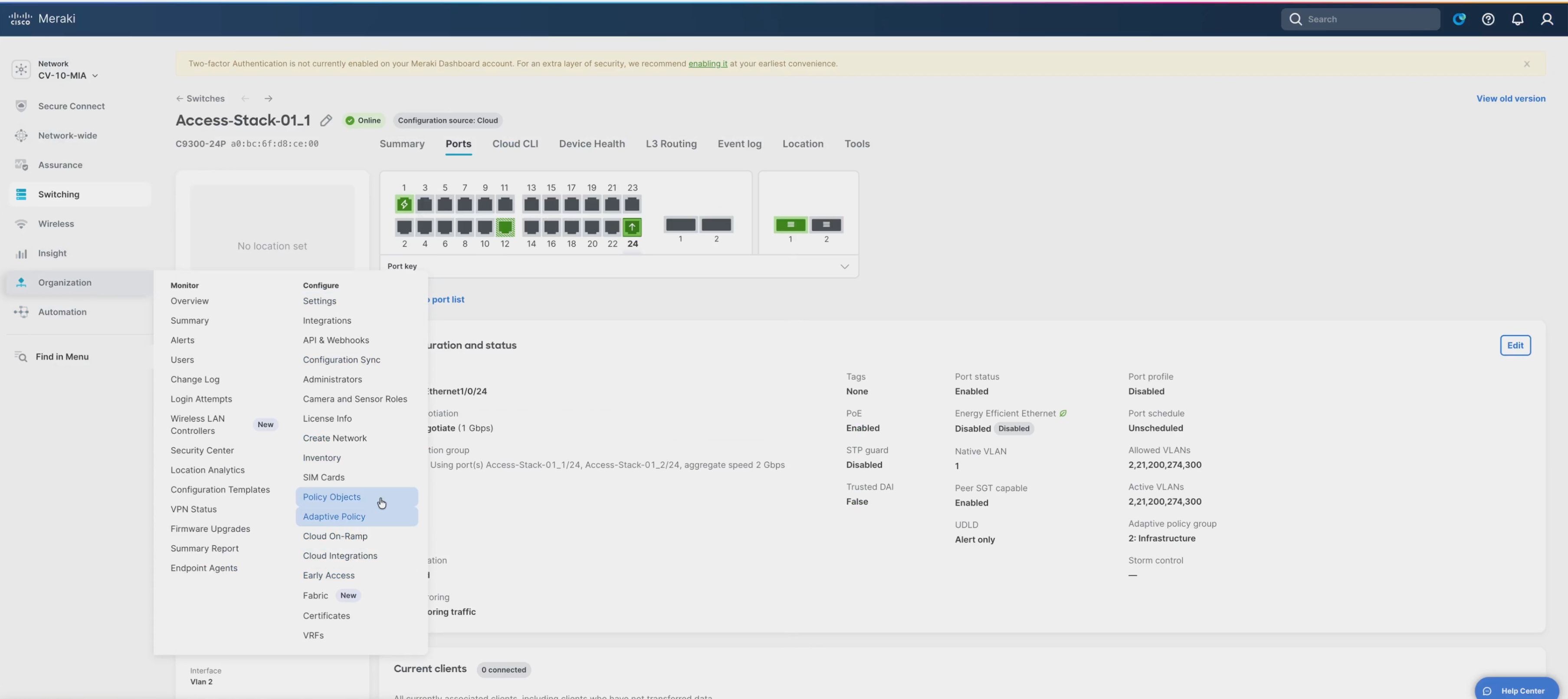Open the Automation sidebar item
The width and height of the screenshot is (1568, 699).
click(80, 312)
